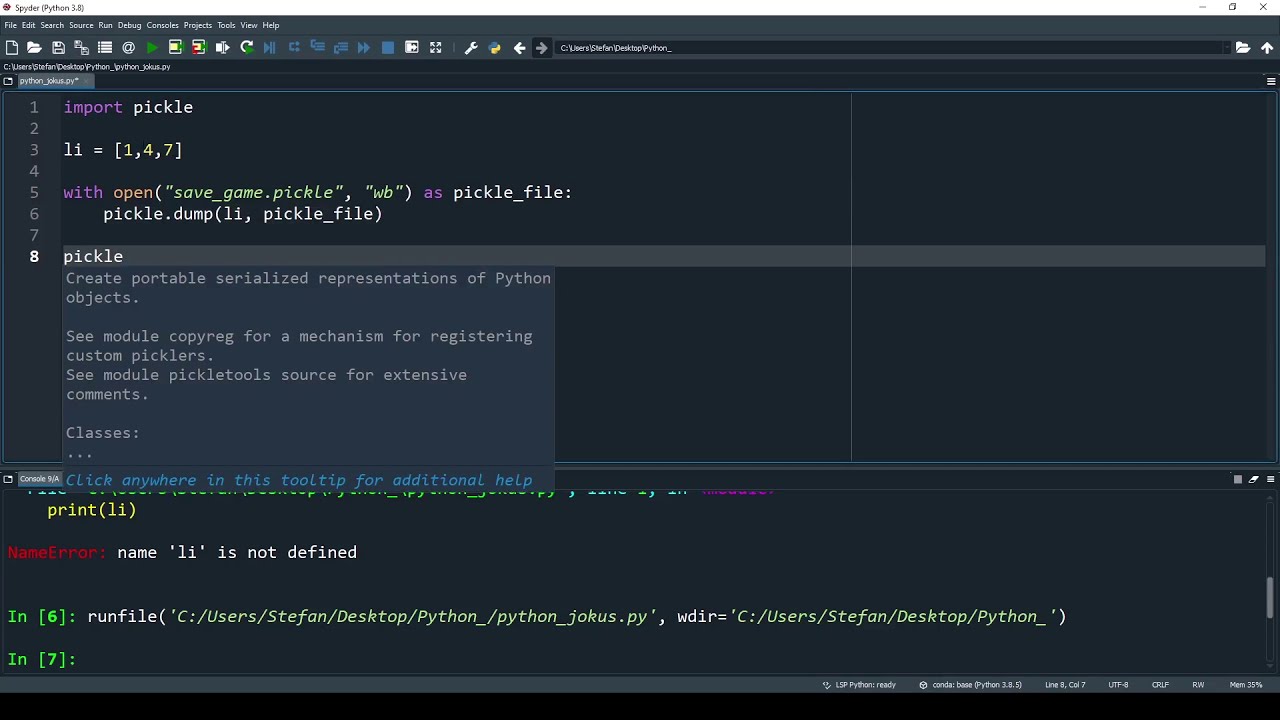Screen dimensions: 1280x720
Task: Click the @ symbol finder icon
Action: (128, 47)
